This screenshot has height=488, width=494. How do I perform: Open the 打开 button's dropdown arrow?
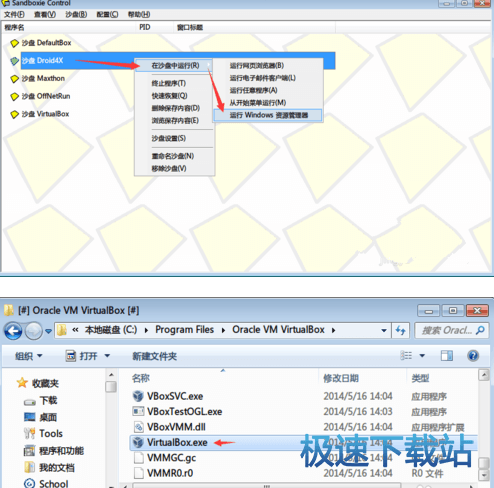point(107,356)
